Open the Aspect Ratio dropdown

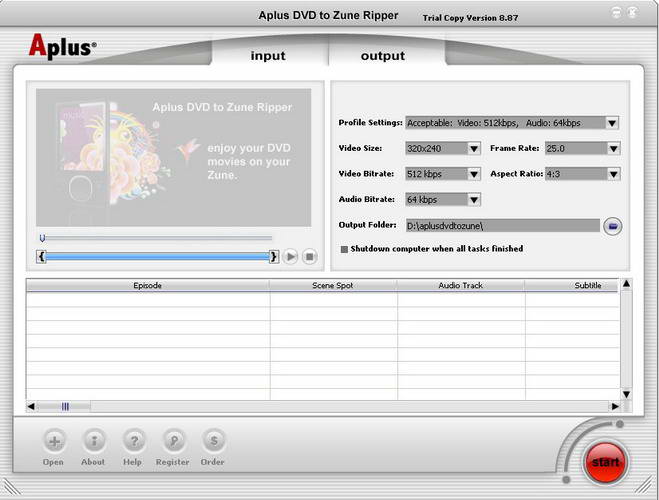(x=612, y=174)
